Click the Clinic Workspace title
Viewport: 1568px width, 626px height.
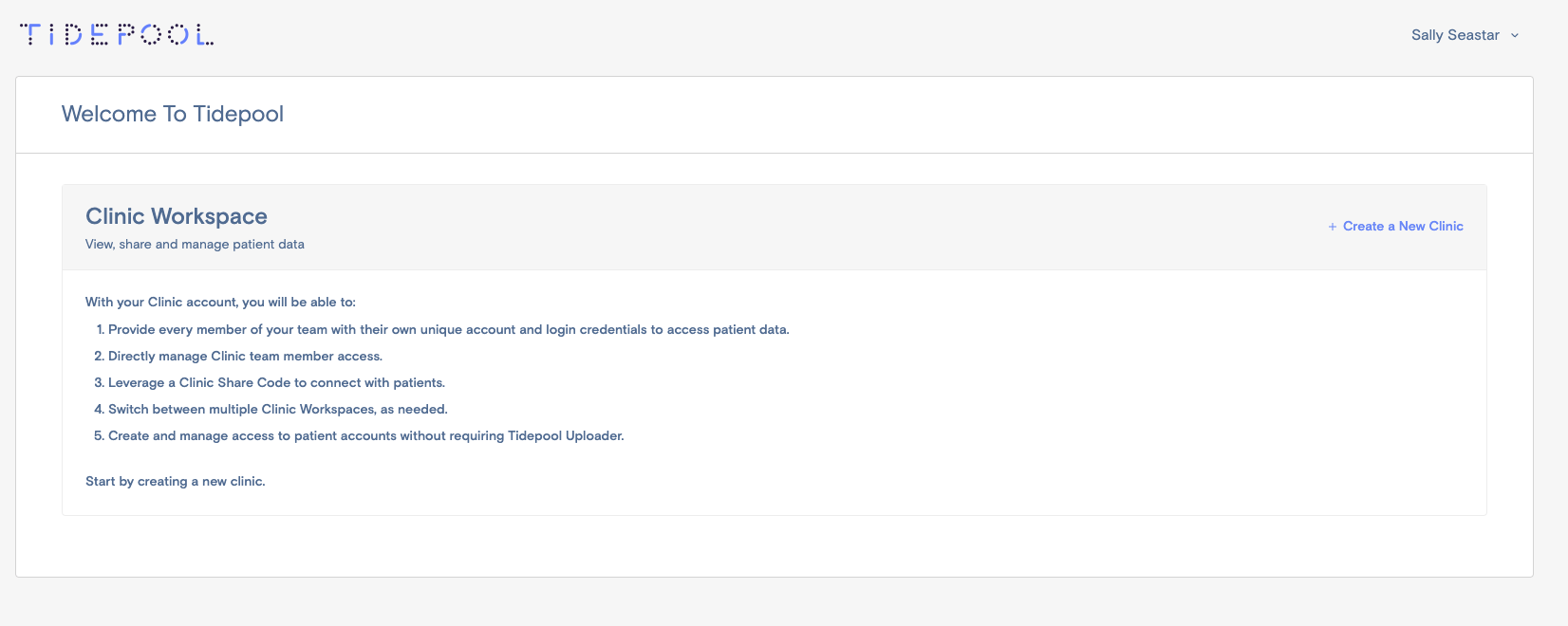click(177, 216)
